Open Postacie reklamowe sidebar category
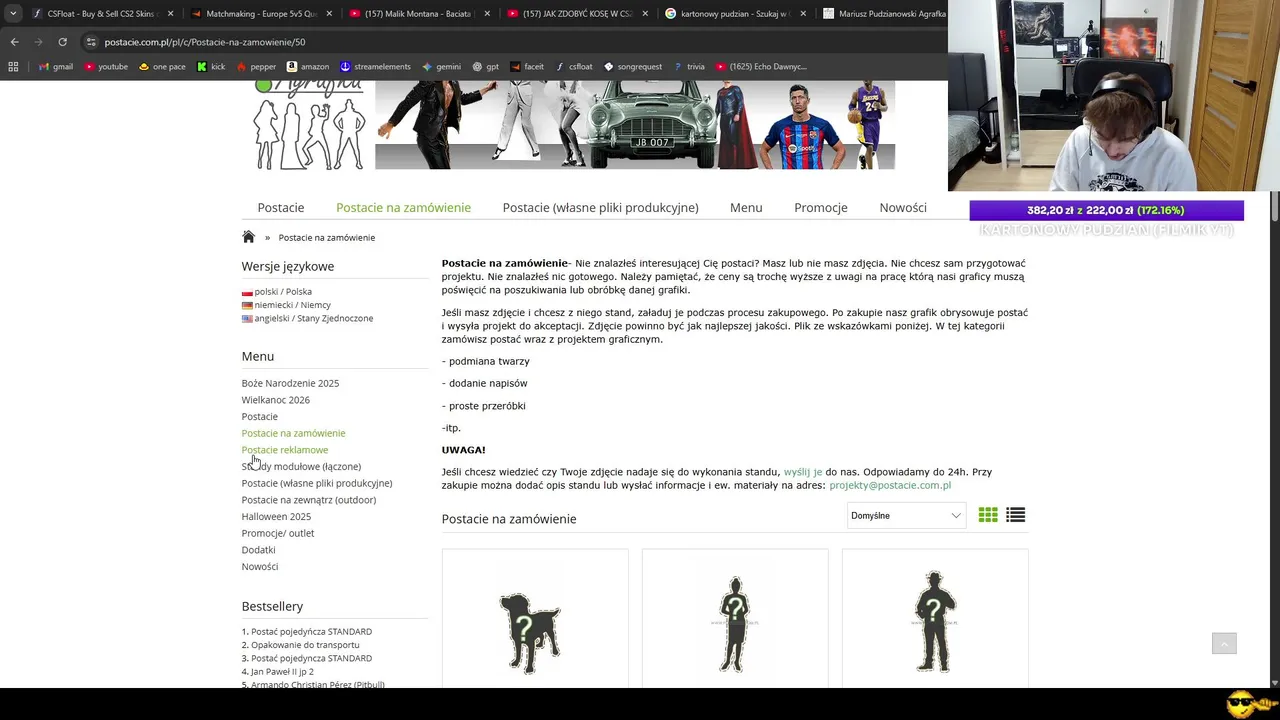The height and width of the screenshot is (720, 1280). (x=285, y=450)
